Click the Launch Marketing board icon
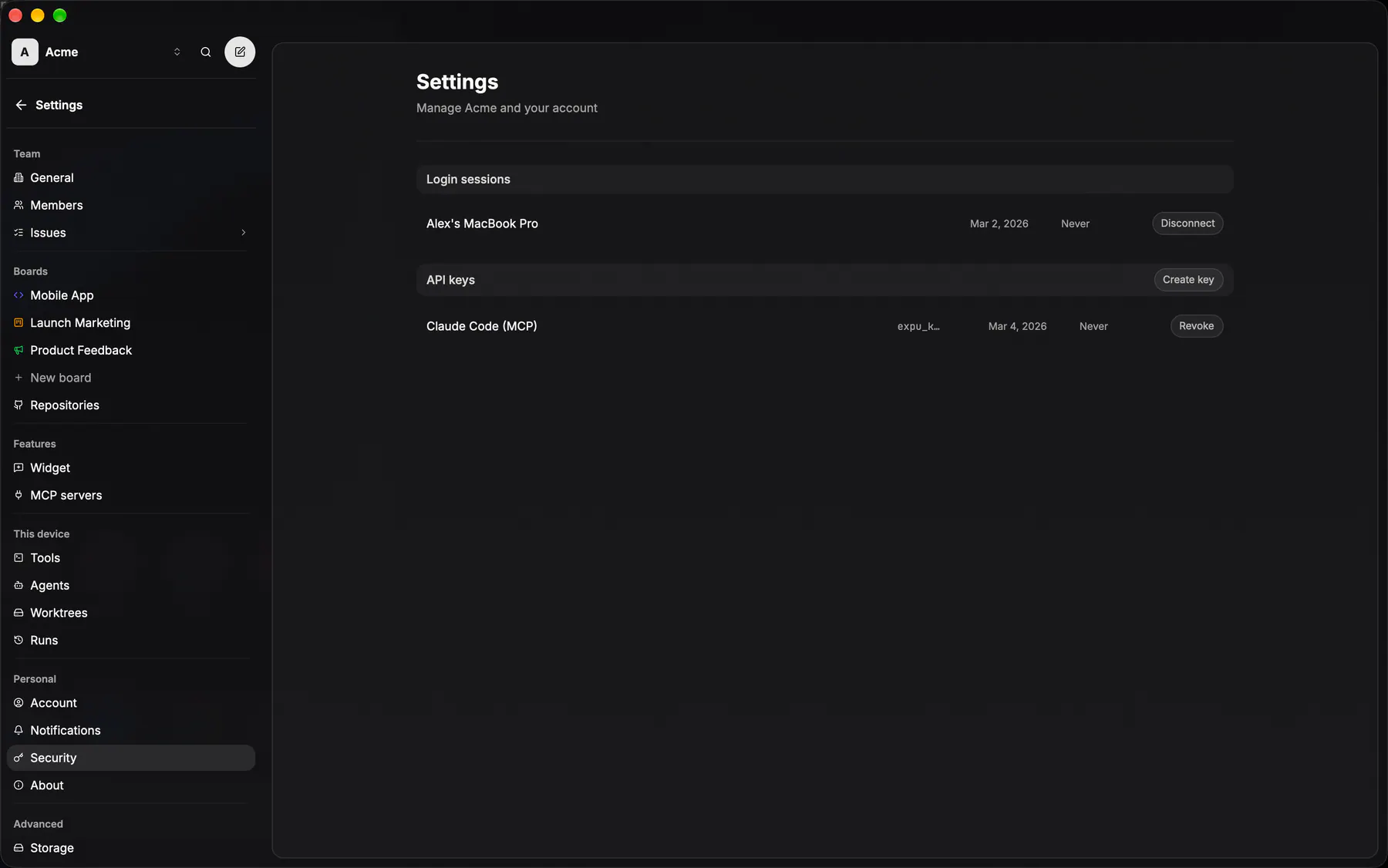The width and height of the screenshot is (1388, 868). point(19,323)
